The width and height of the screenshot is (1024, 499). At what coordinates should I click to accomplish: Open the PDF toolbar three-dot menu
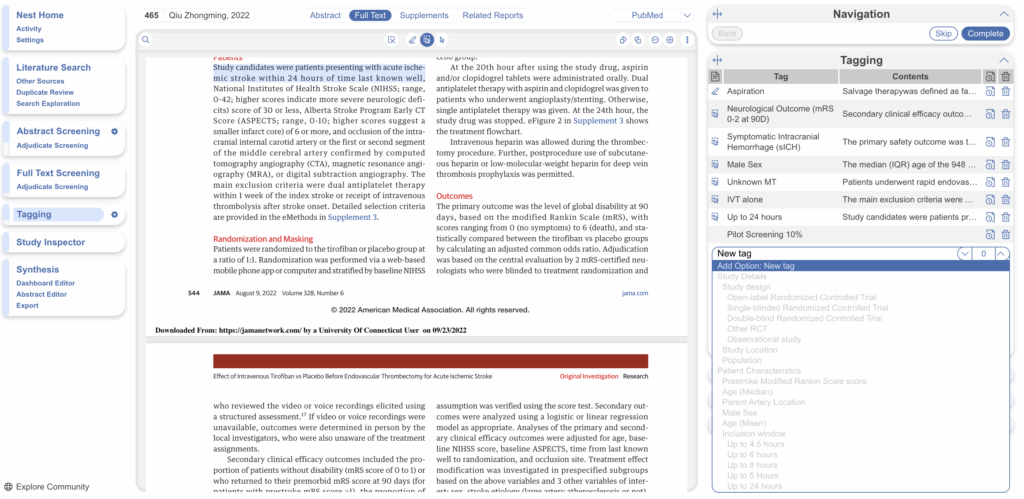687,40
